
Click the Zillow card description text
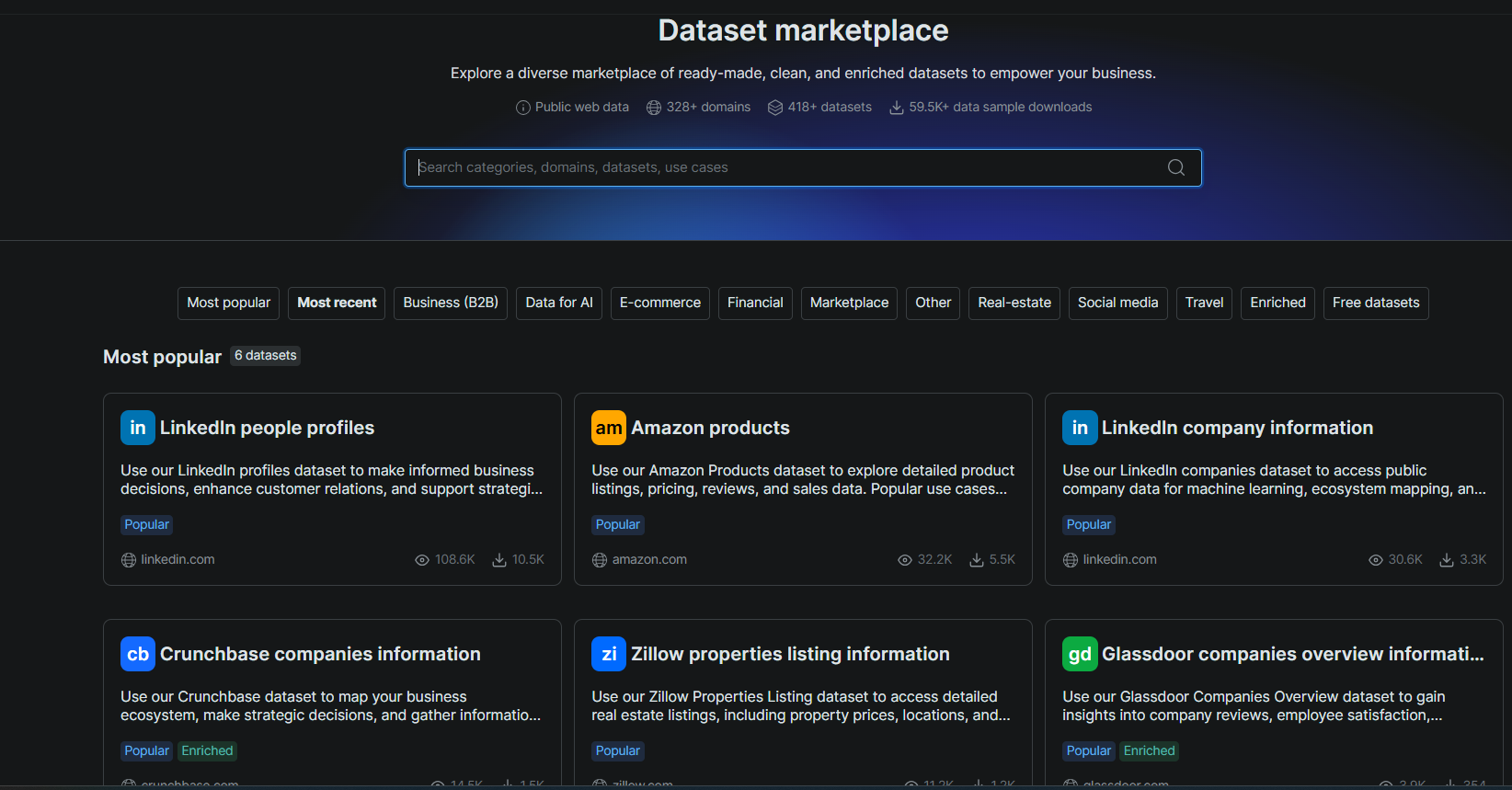[x=801, y=705]
